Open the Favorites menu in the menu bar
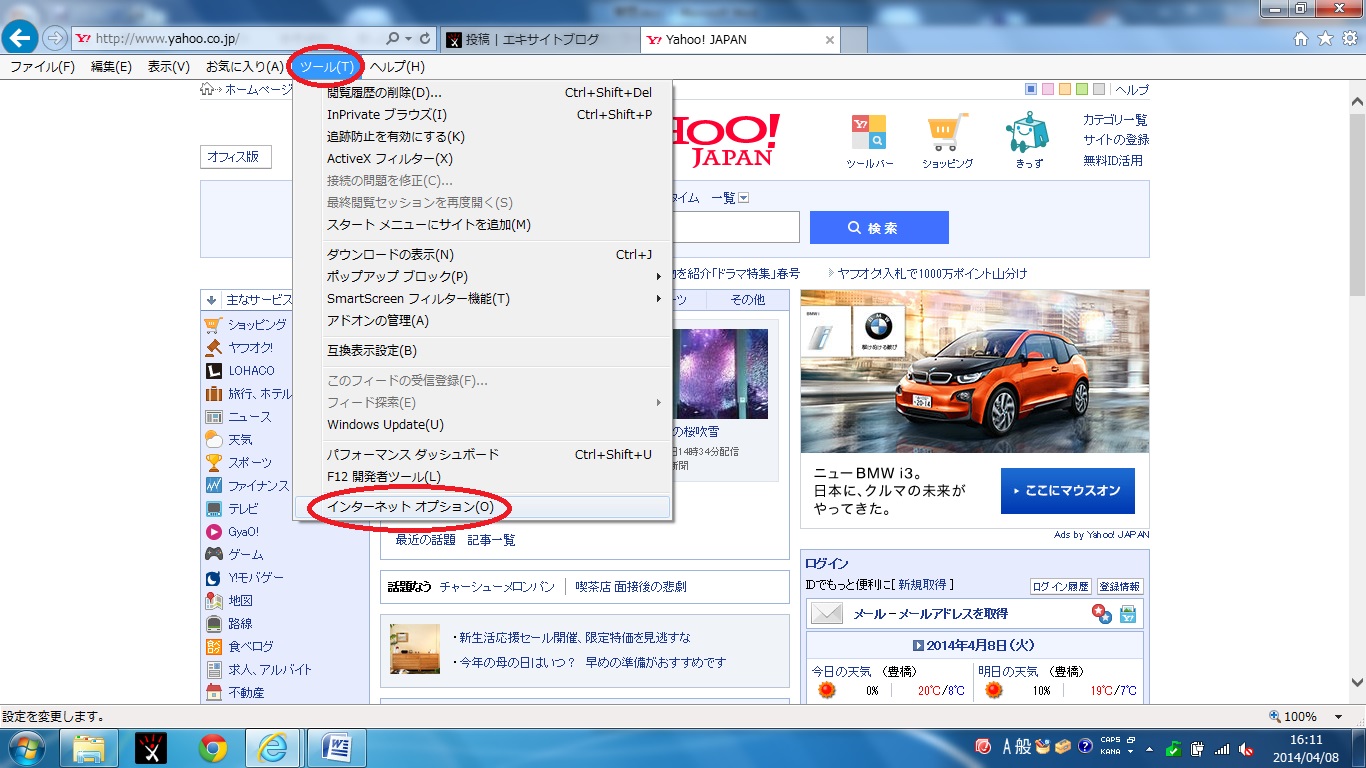Viewport: 1366px width, 768px height. 245,67
